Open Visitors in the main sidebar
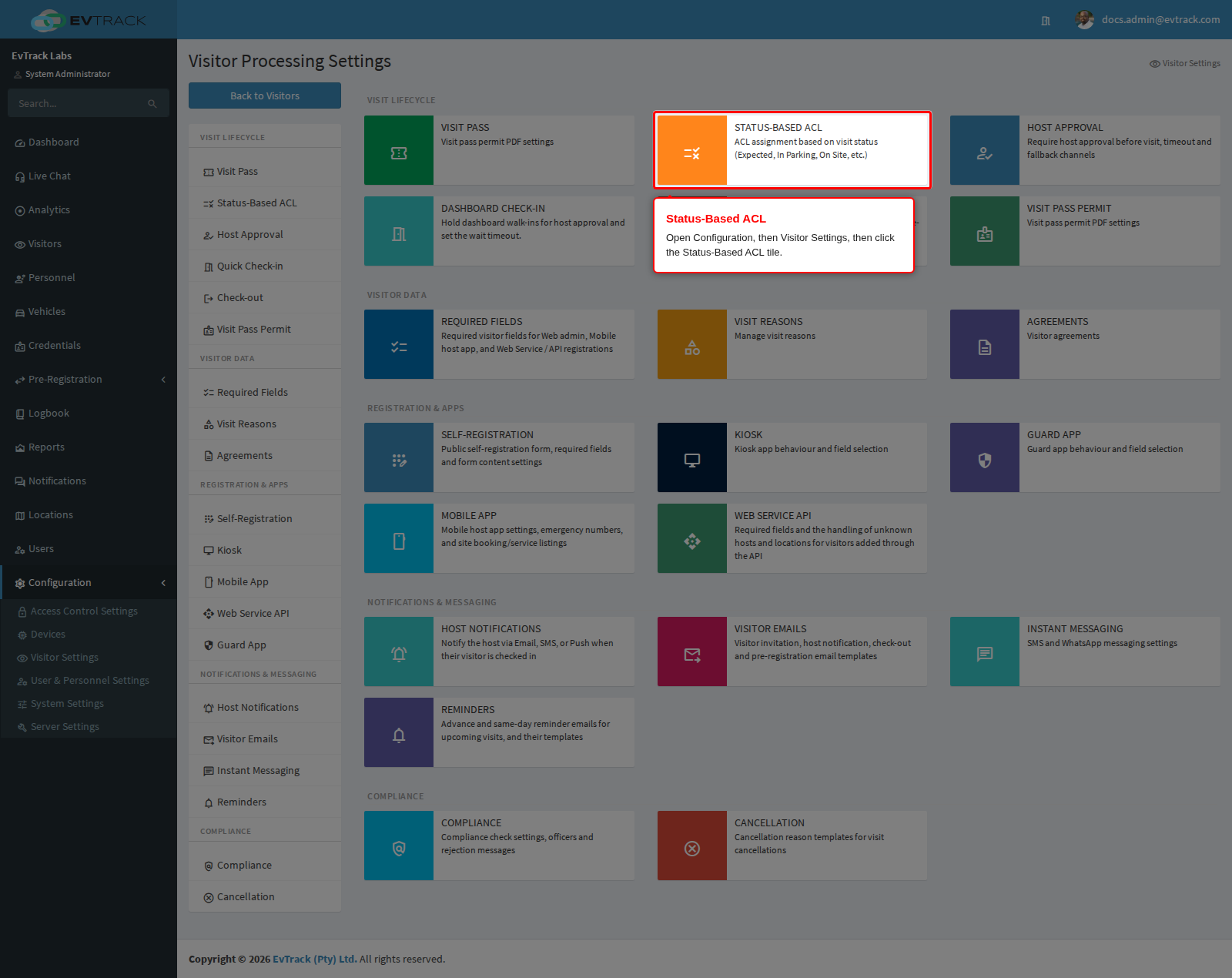The image size is (1232, 978). pyautogui.click(x=89, y=244)
